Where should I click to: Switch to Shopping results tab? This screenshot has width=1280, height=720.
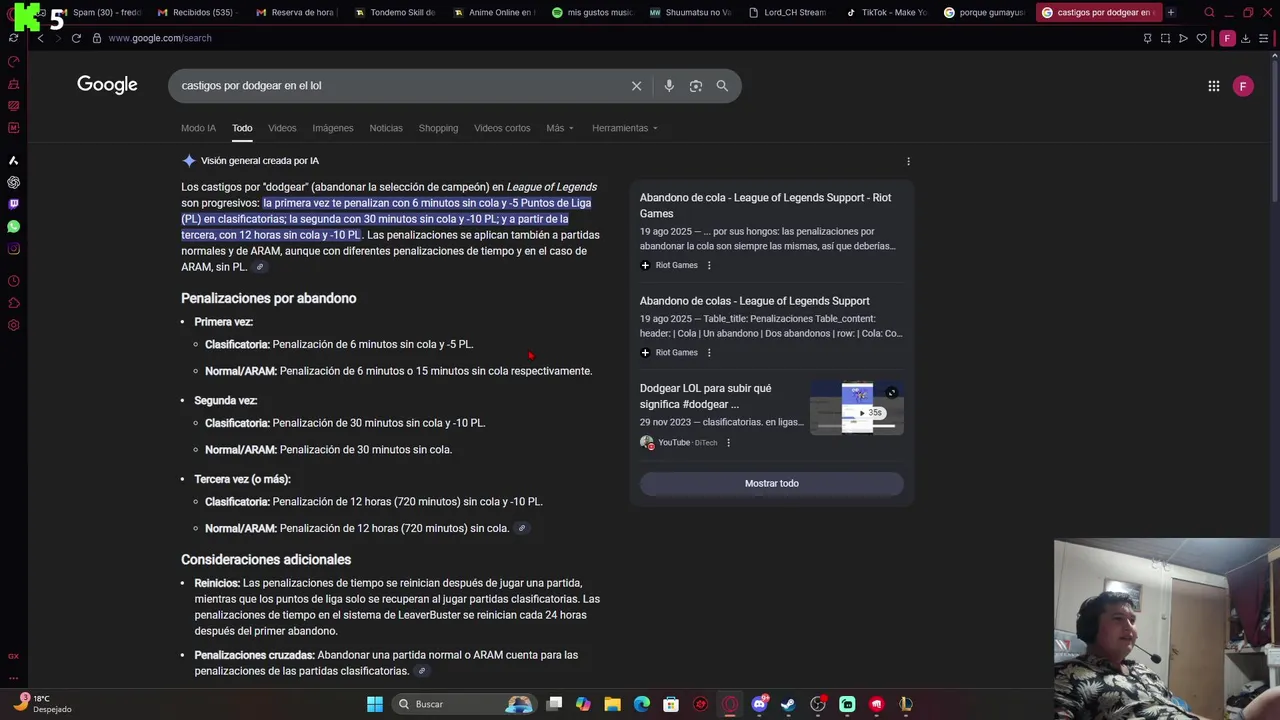(438, 128)
